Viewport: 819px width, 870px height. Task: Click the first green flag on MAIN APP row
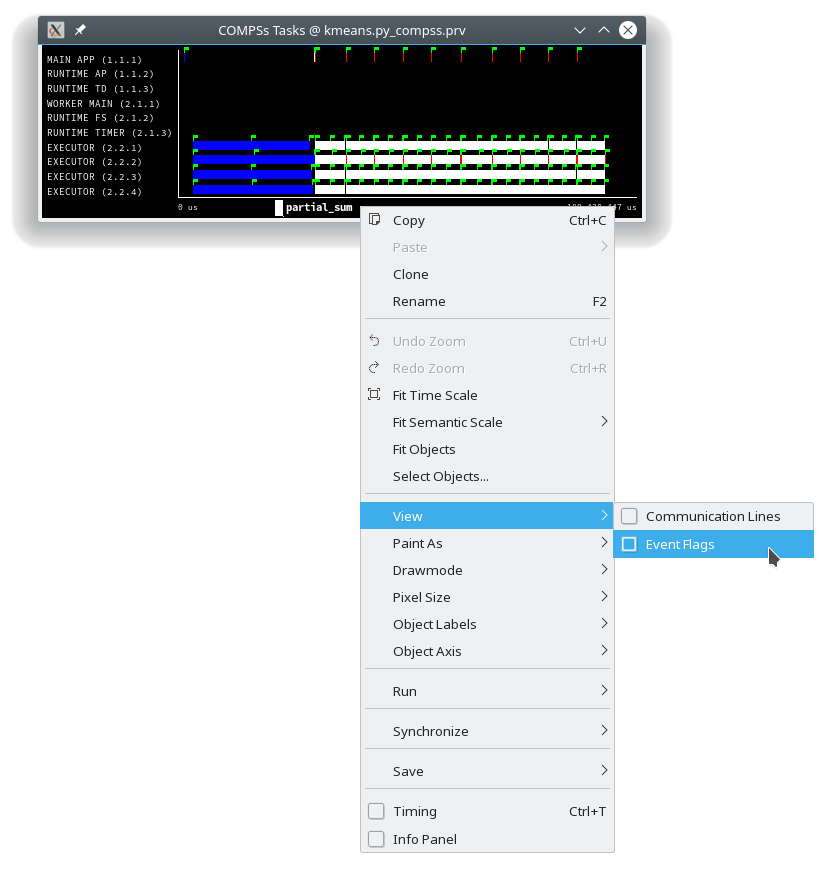click(x=186, y=51)
